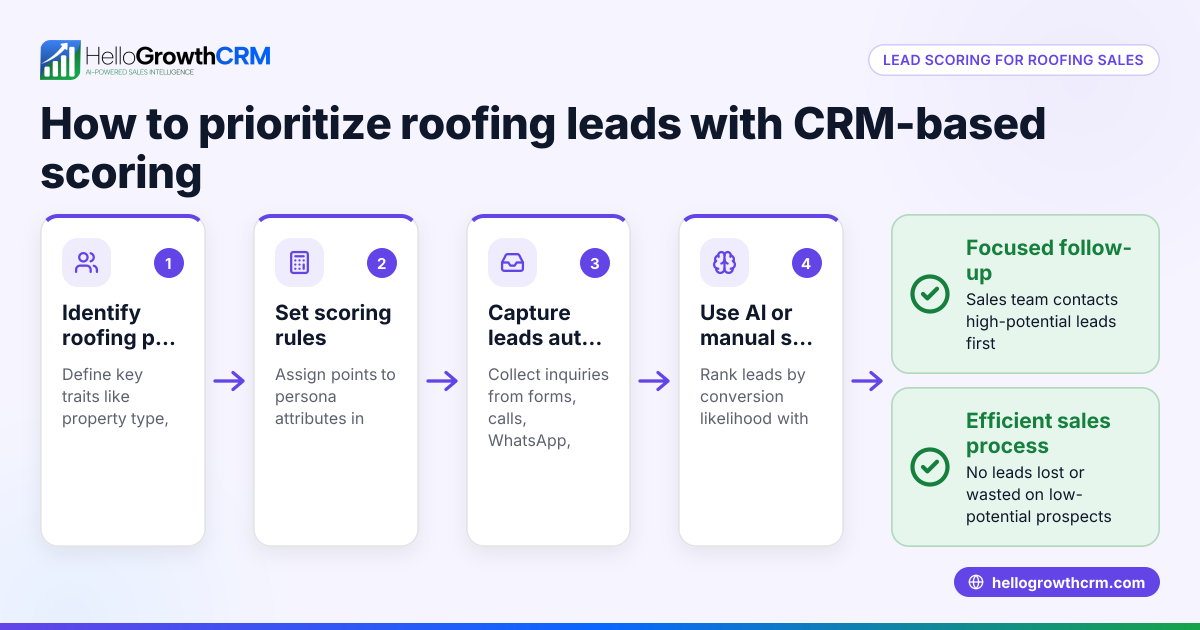Screen dimensions: 1200x630
Task: Click the Efficient sales process heading
Action: tap(1038, 433)
